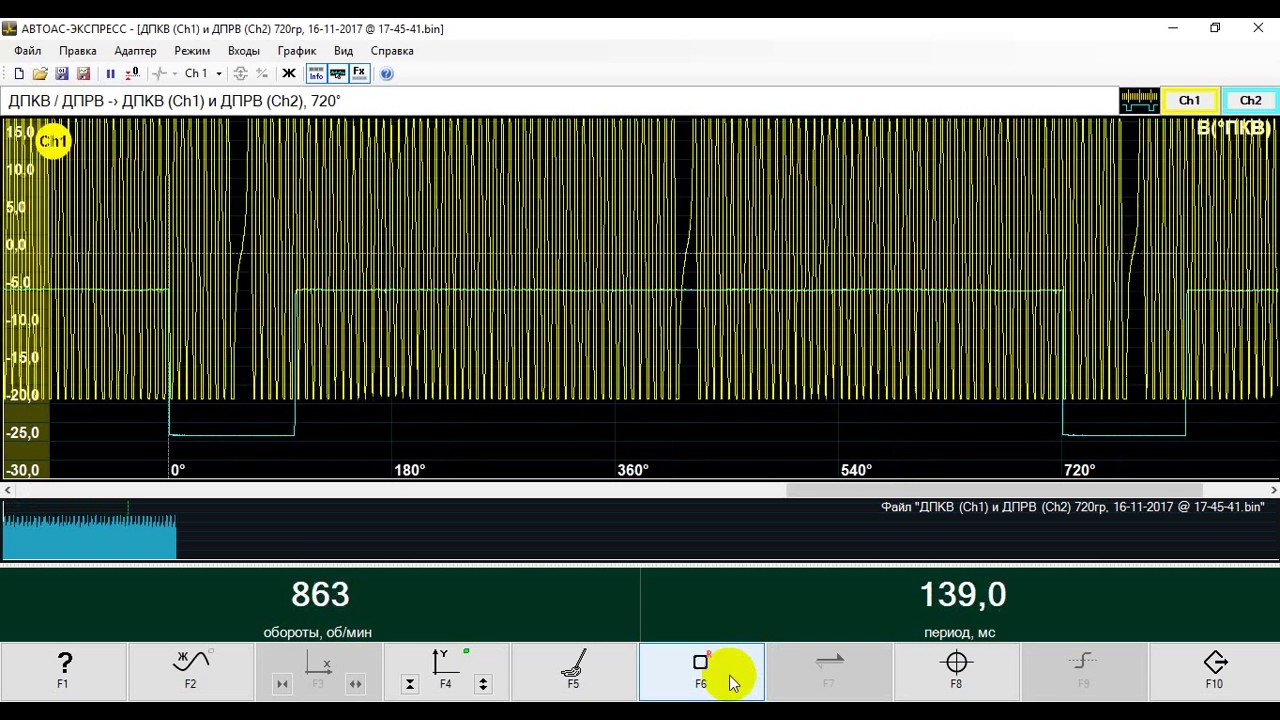1280x720 pixels.
Task: Save the recording with the floppy-disk icon
Action: point(62,74)
